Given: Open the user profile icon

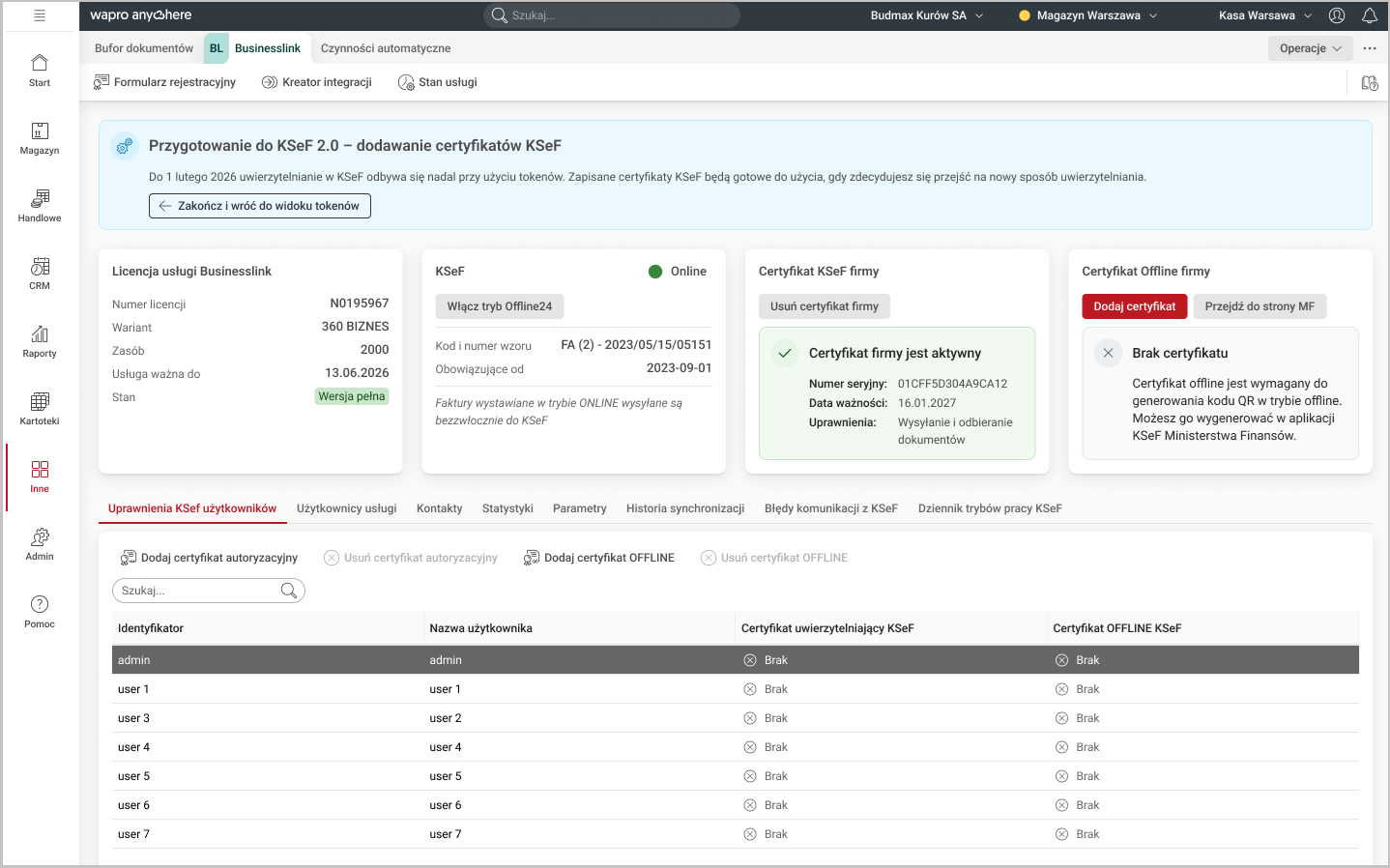Looking at the screenshot, I should pyautogui.click(x=1337, y=15).
